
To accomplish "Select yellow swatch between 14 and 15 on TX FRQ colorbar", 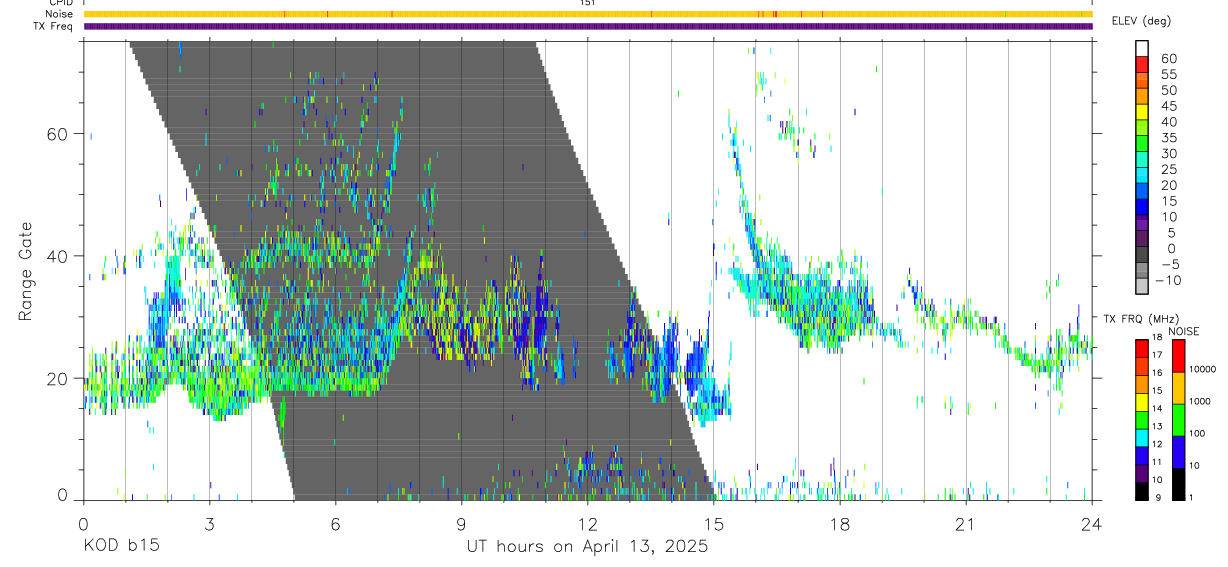I will (x=1142, y=402).
